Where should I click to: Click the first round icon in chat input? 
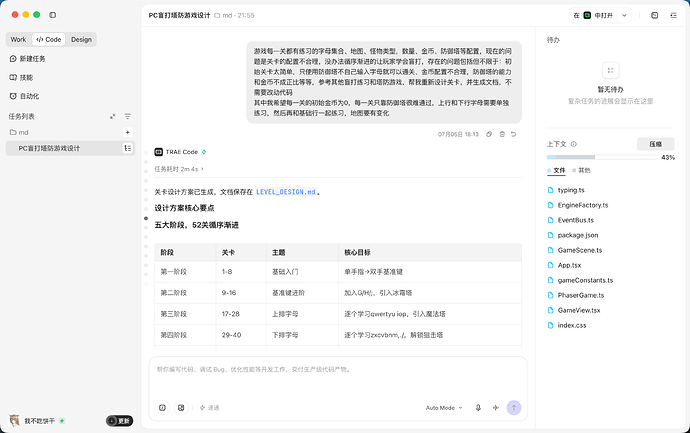[x=162, y=407]
